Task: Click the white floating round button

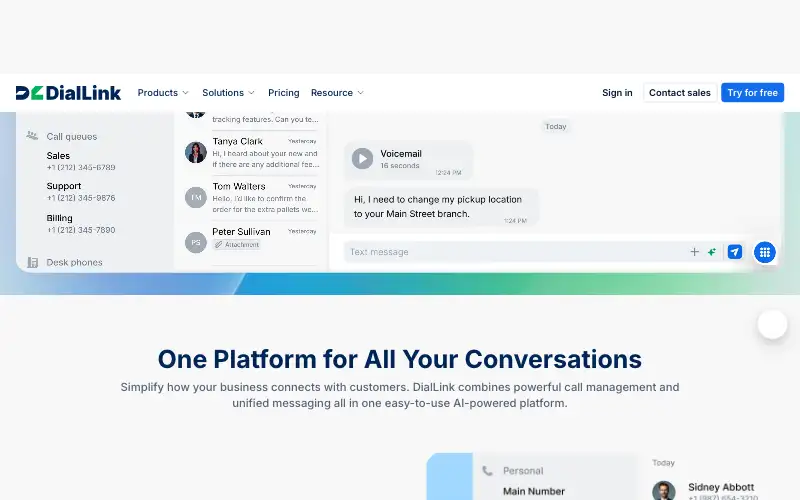Action: [772, 324]
